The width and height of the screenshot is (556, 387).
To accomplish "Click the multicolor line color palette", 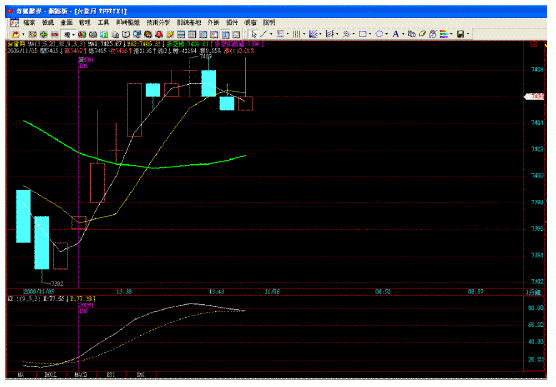I will click(443, 34).
